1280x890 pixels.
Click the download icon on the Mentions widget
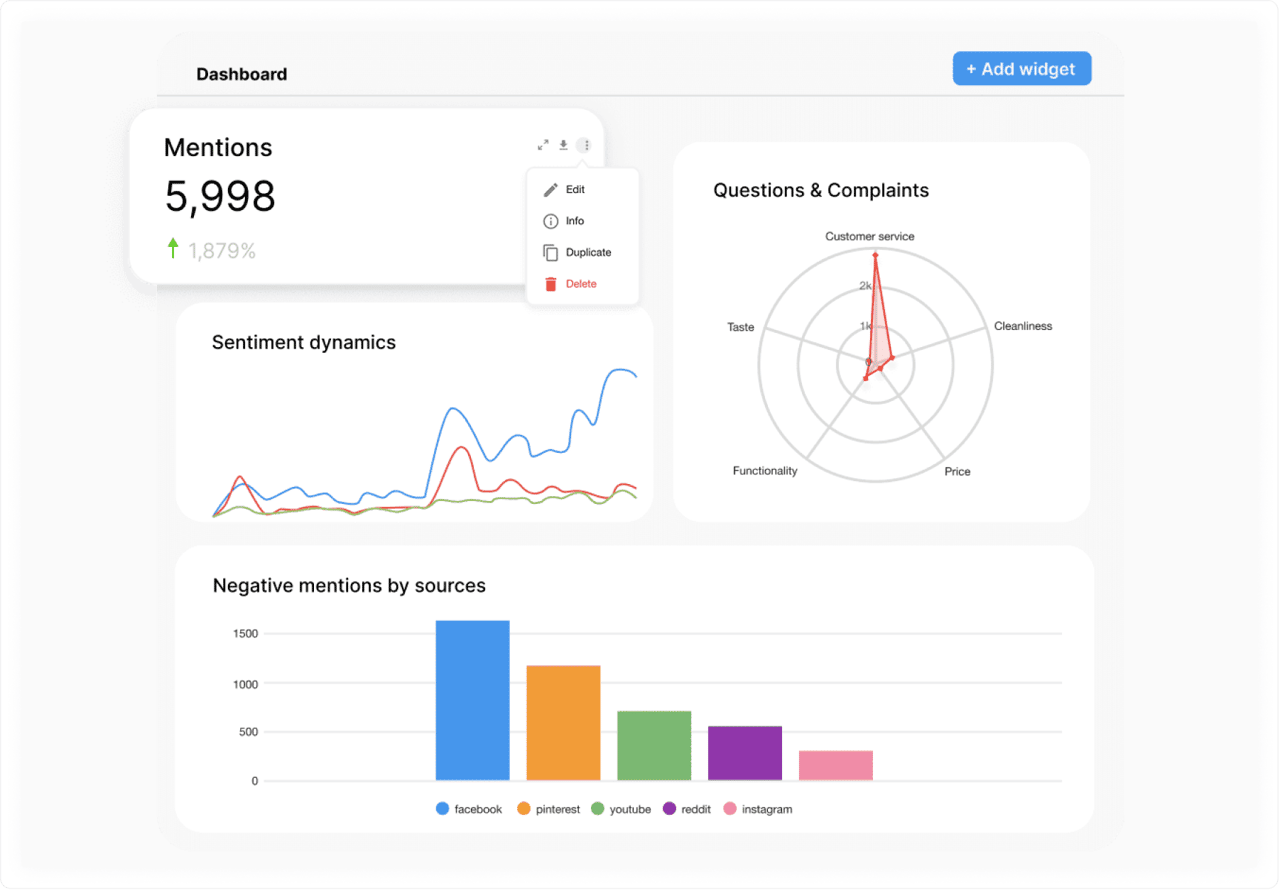pyautogui.click(x=563, y=144)
